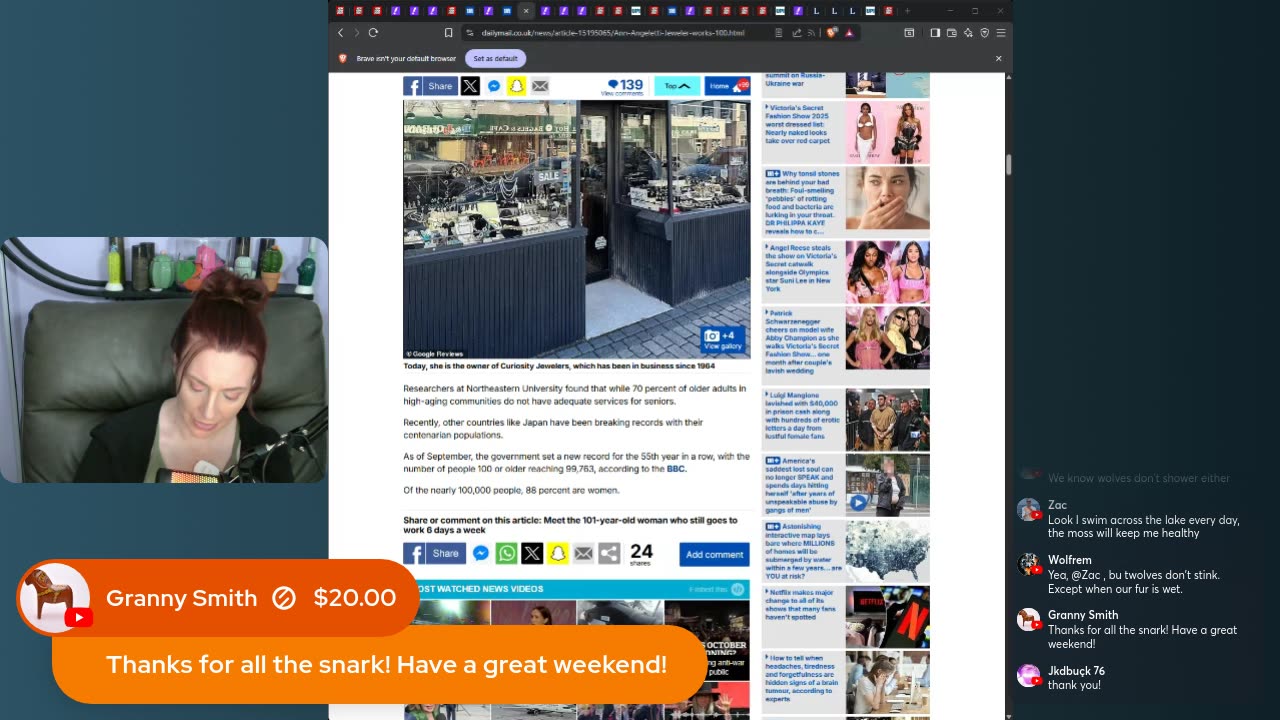Image resolution: width=1280 pixels, height=720 pixels.
Task: Click the Snapchat icon beside the 139 comments counter
Action: [516, 86]
